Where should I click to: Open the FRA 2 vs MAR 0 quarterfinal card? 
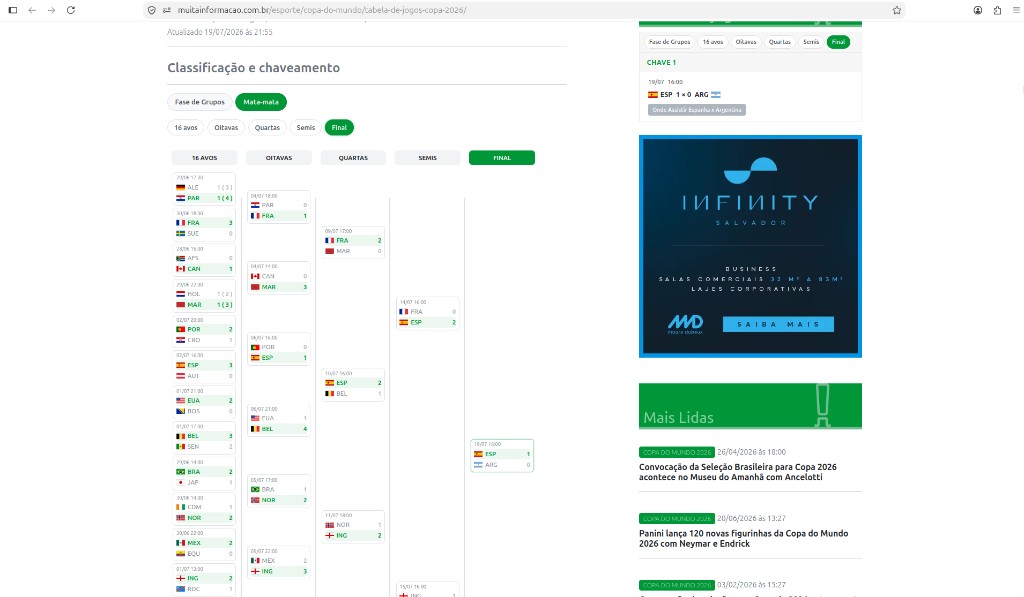pos(353,242)
